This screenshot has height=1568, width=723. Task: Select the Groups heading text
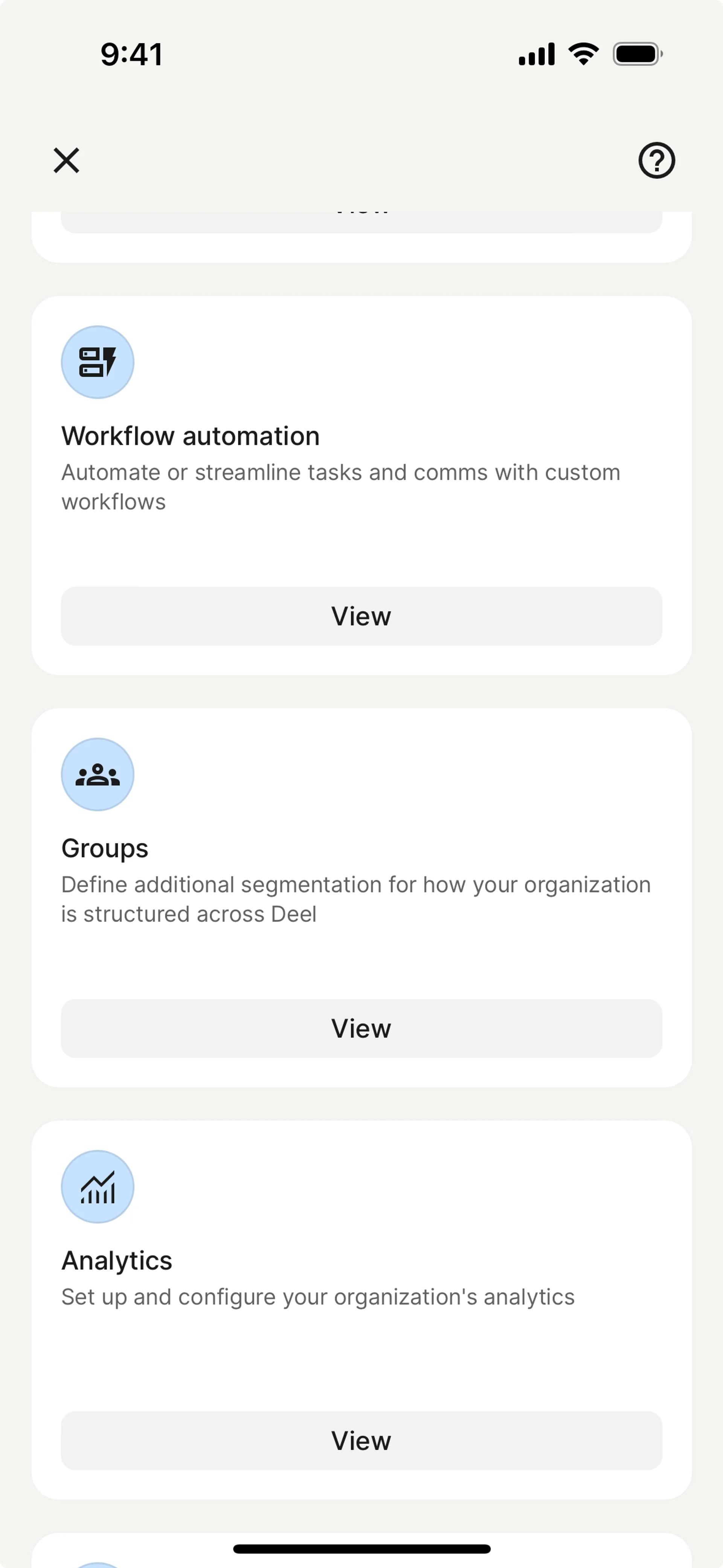(x=105, y=848)
